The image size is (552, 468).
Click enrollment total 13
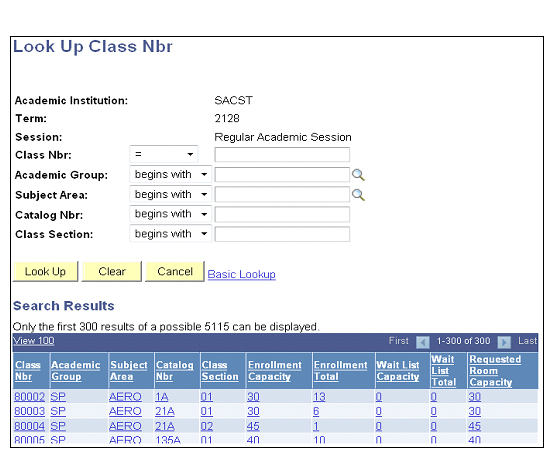319,397
